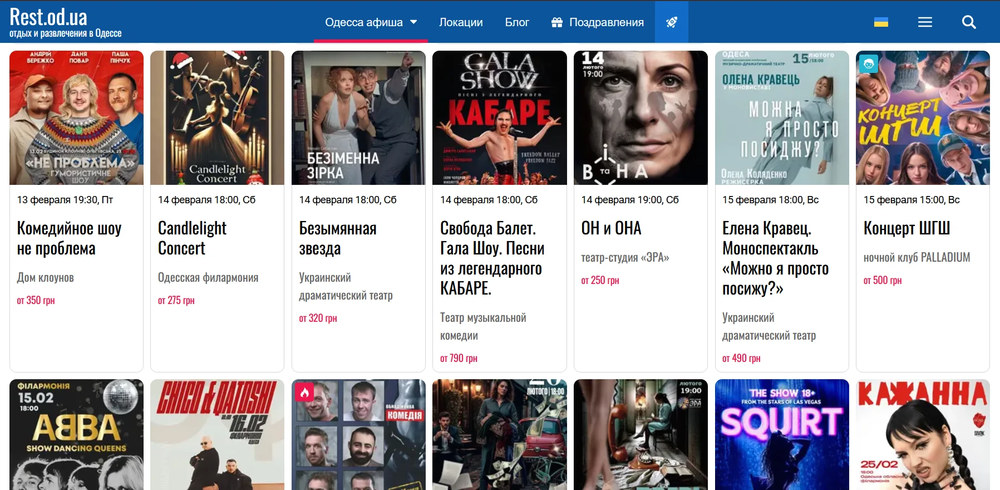
Task: Open the Локации menu item
Action: [460, 22]
